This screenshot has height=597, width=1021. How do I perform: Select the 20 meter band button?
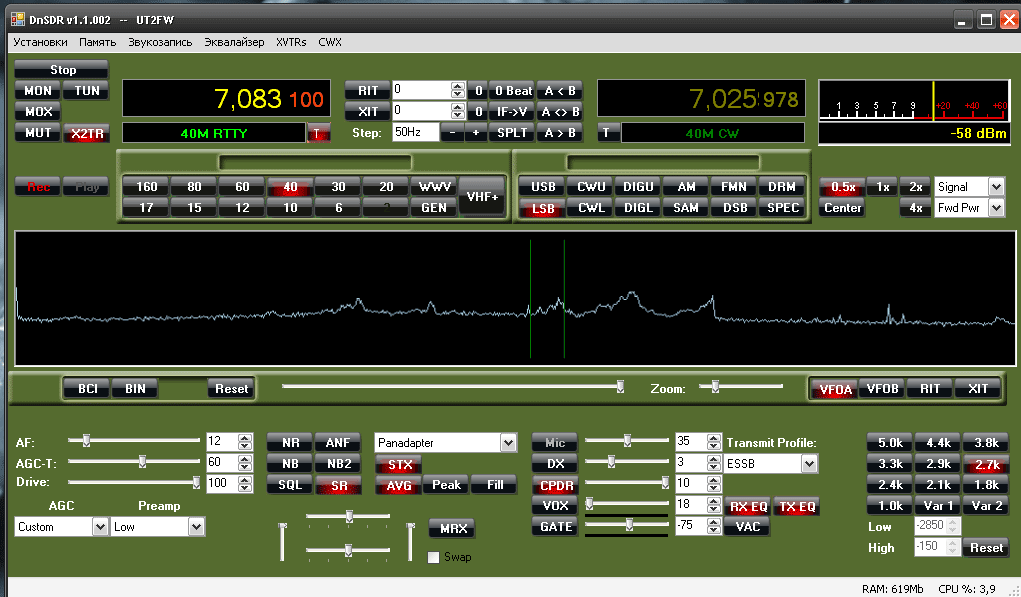(x=385, y=187)
